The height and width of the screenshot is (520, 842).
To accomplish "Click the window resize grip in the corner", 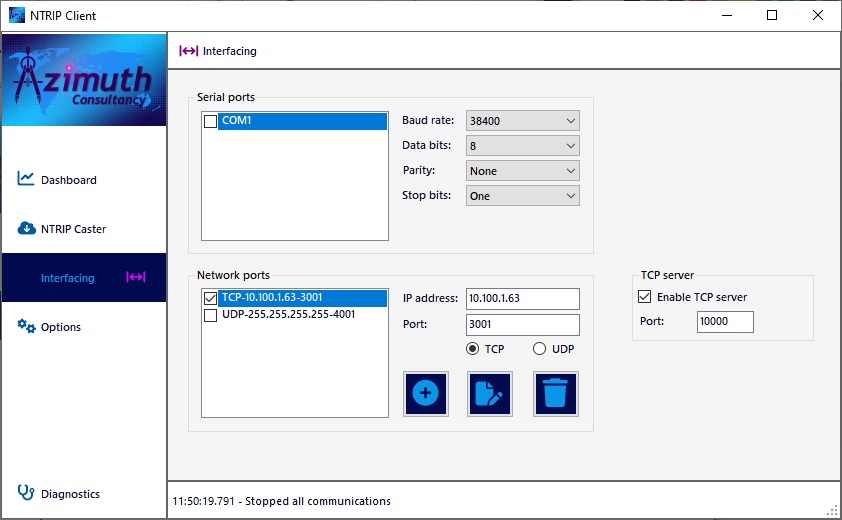I will pos(833,510).
